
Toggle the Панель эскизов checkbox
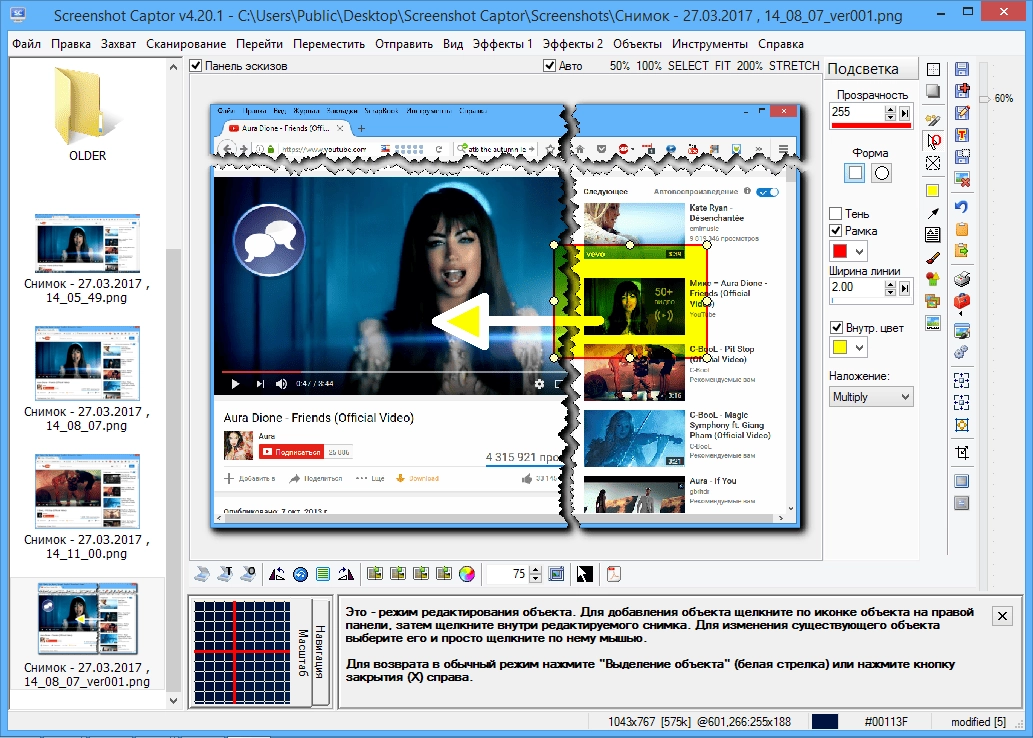click(196, 66)
